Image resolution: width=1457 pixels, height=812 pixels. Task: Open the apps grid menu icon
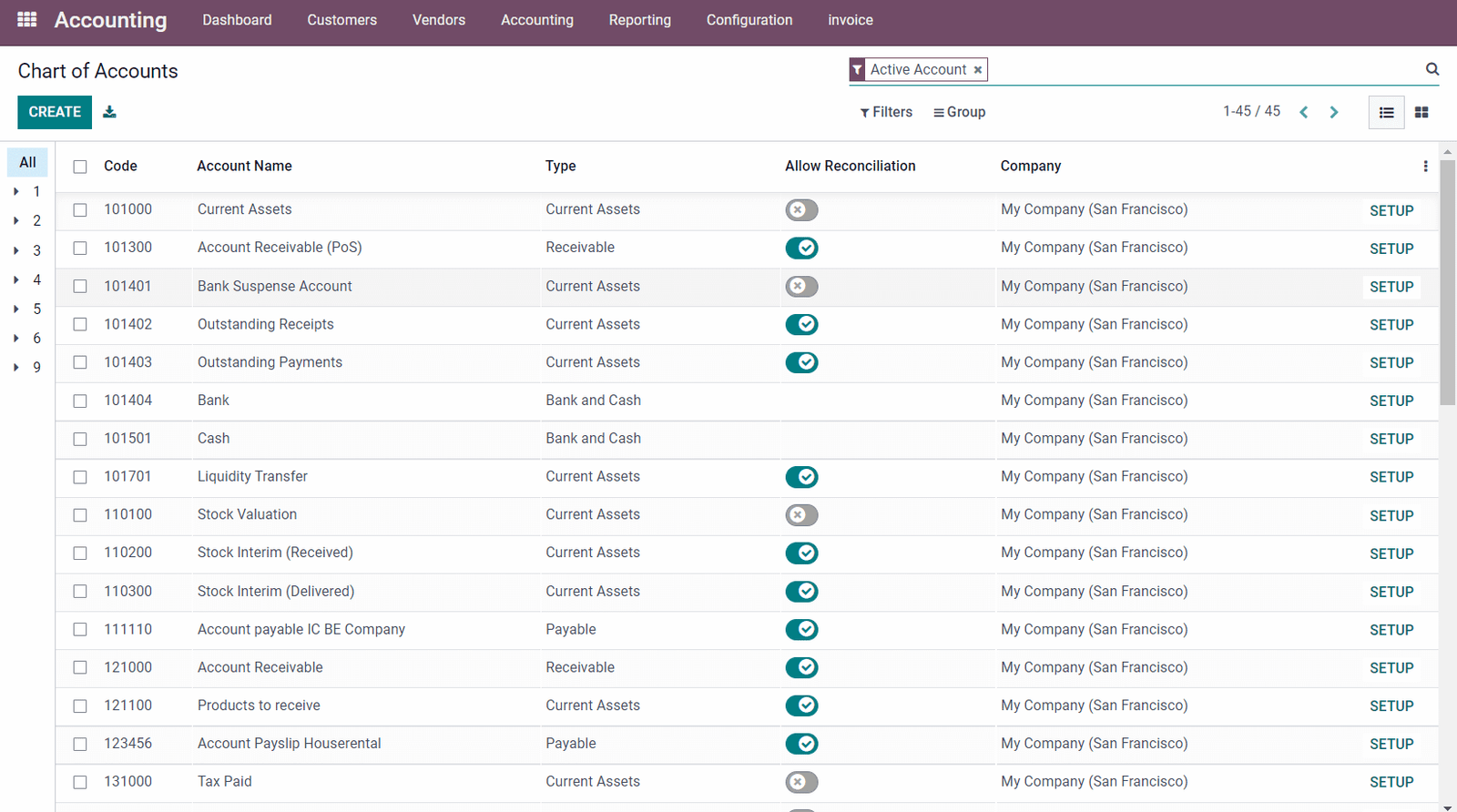point(27,19)
